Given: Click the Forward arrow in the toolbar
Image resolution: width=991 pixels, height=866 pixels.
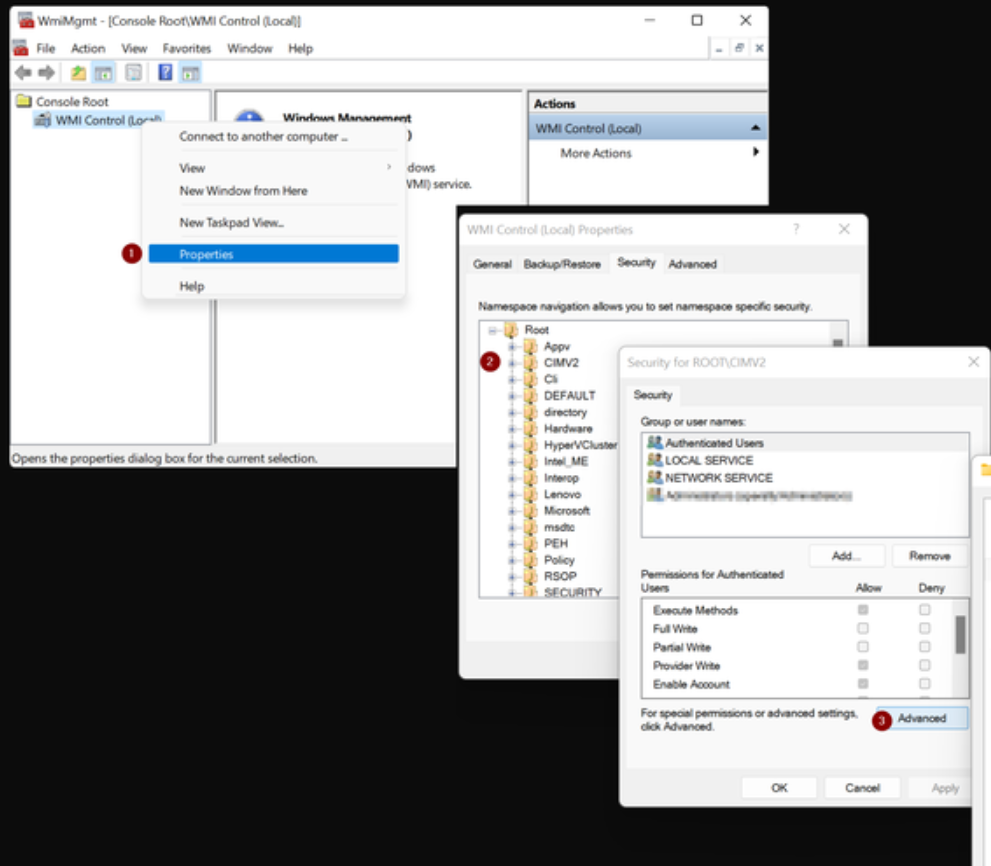Looking at the screenshot, I should [46, 73].
